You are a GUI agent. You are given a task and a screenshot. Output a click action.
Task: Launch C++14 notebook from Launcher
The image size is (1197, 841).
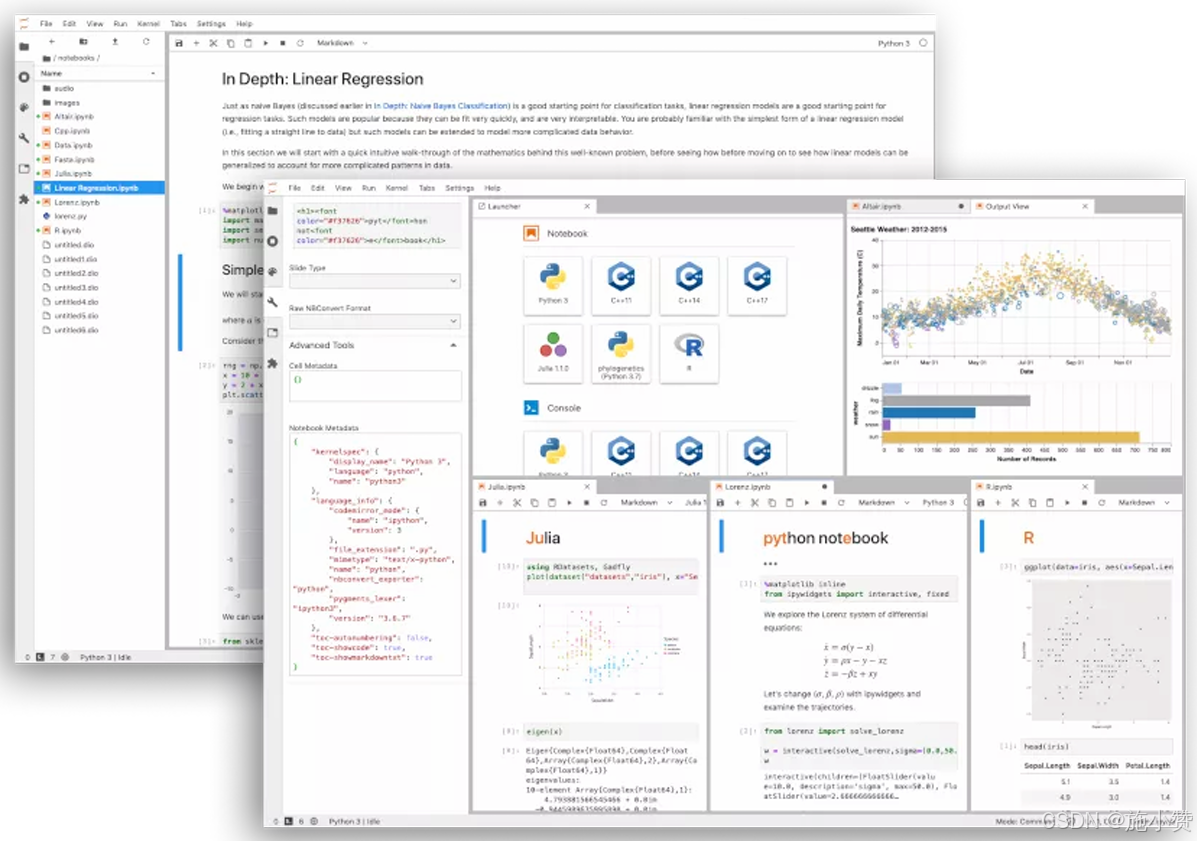click(x=689, y=285)
